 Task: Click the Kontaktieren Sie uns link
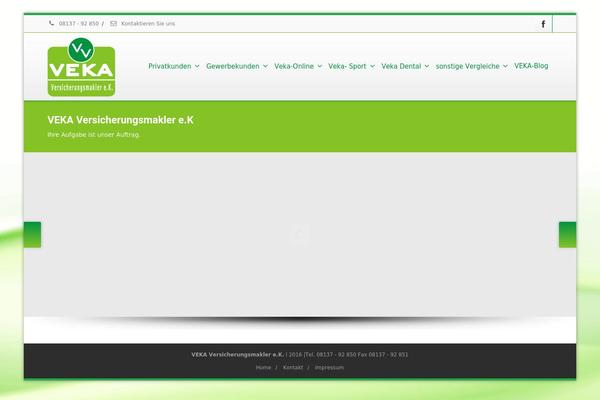[148, 23]
